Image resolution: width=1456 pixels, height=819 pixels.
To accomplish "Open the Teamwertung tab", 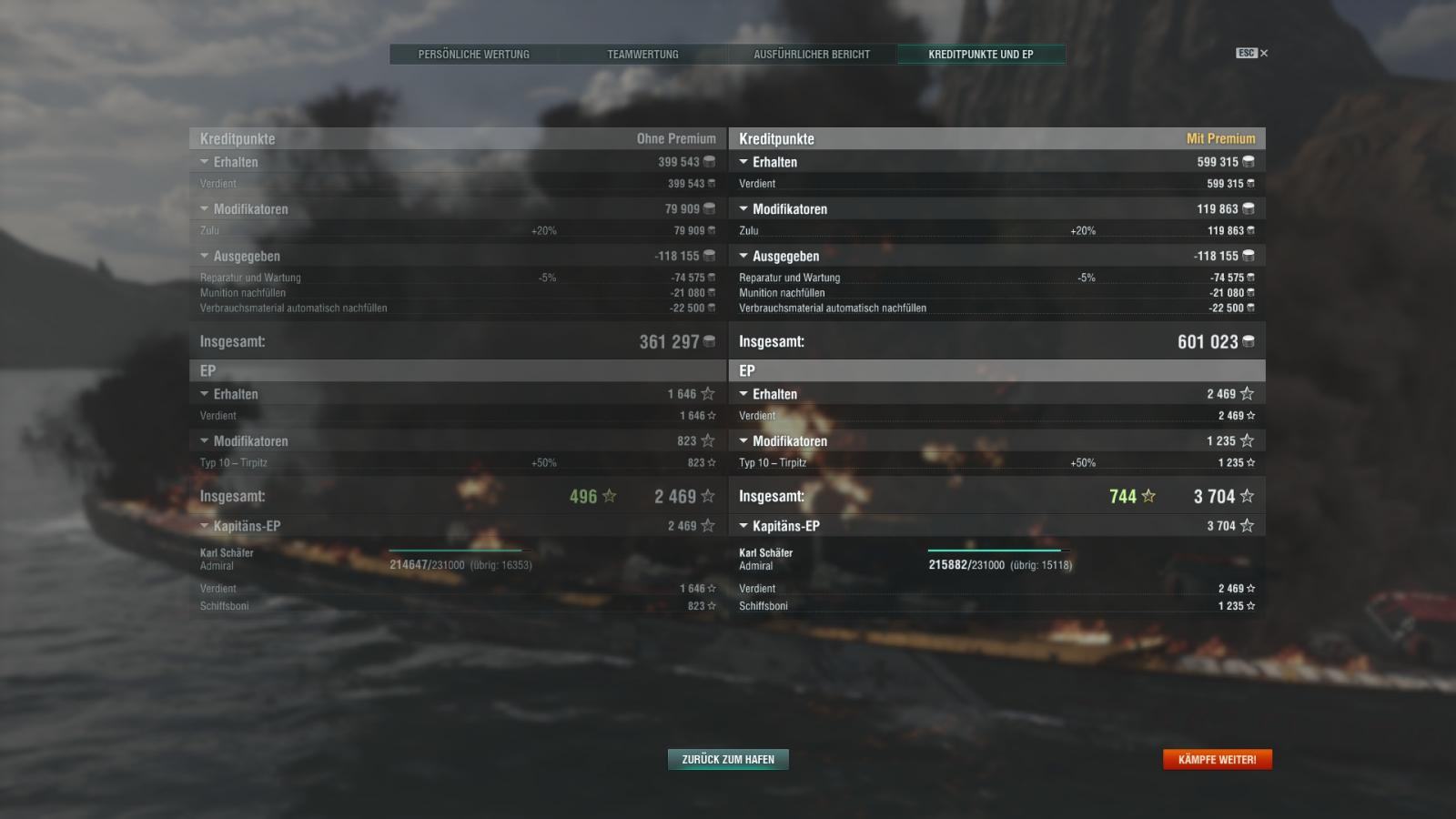I will [x=643, y=55].
